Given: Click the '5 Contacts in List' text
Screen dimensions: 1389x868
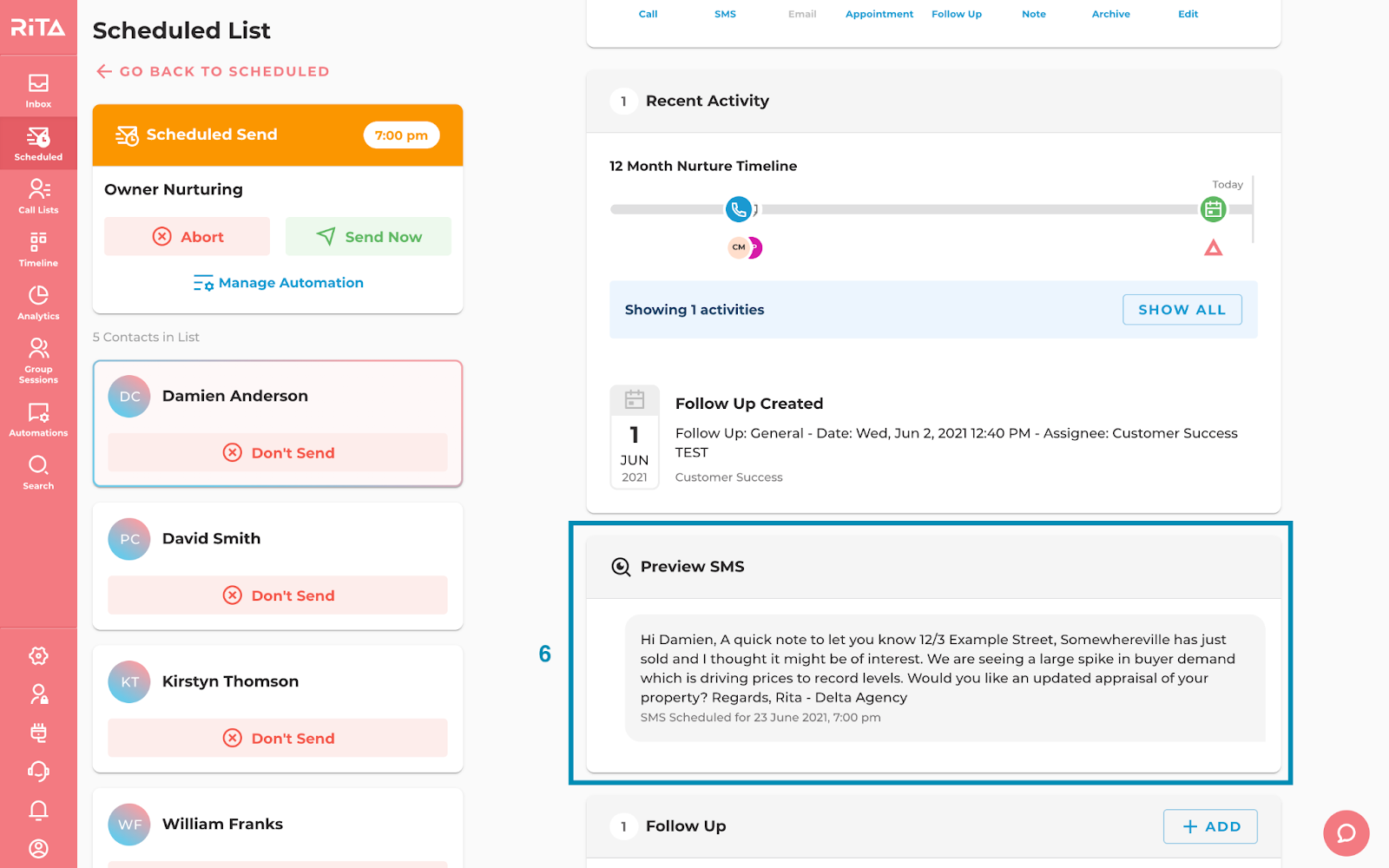Looking at the screenshot, I should 146,337.
